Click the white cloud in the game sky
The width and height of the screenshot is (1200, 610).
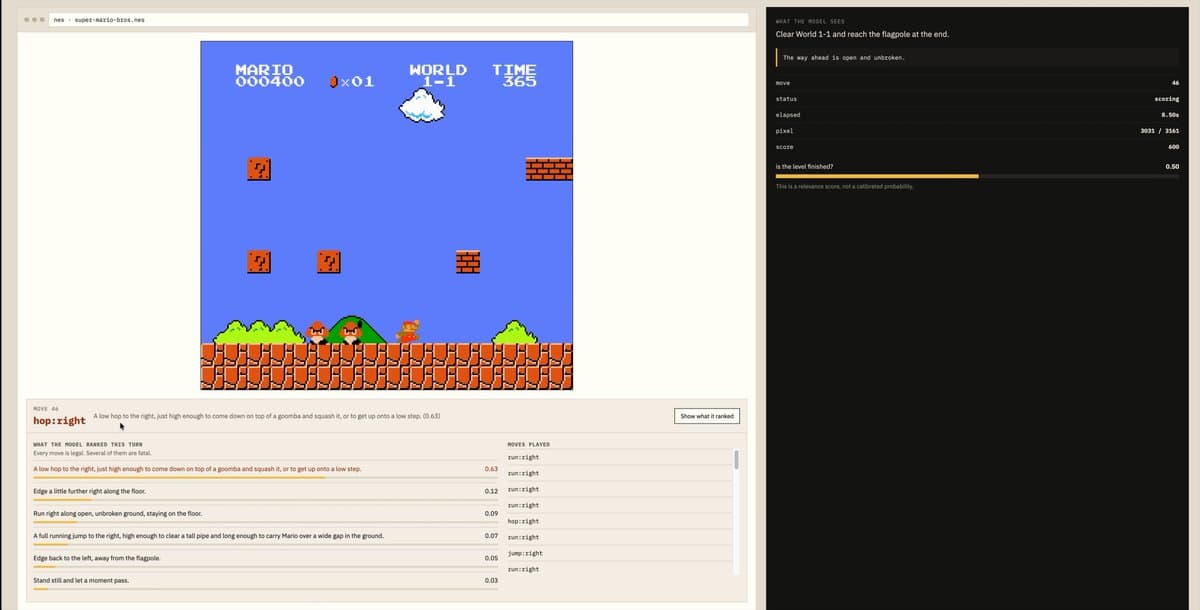pos(421,104)
